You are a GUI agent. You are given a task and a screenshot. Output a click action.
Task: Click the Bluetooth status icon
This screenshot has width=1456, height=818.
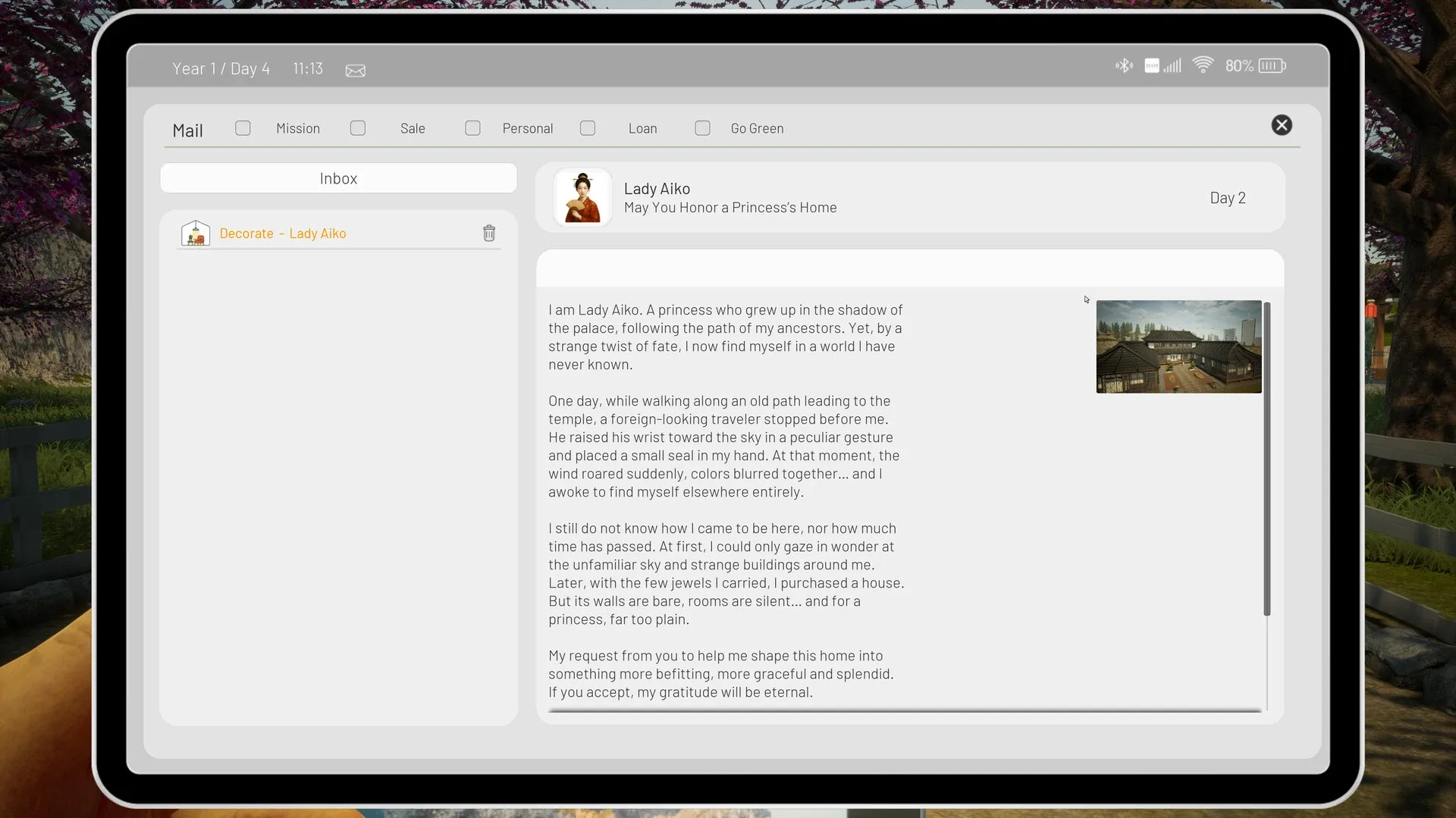[x=1123, y=65]
